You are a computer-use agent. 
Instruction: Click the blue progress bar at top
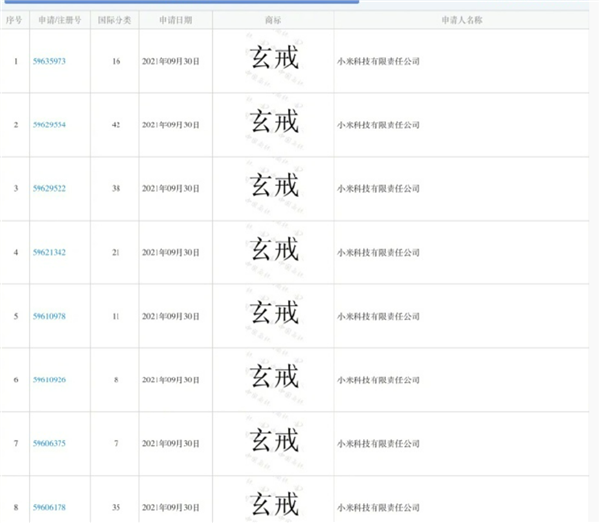pos(182,2)
